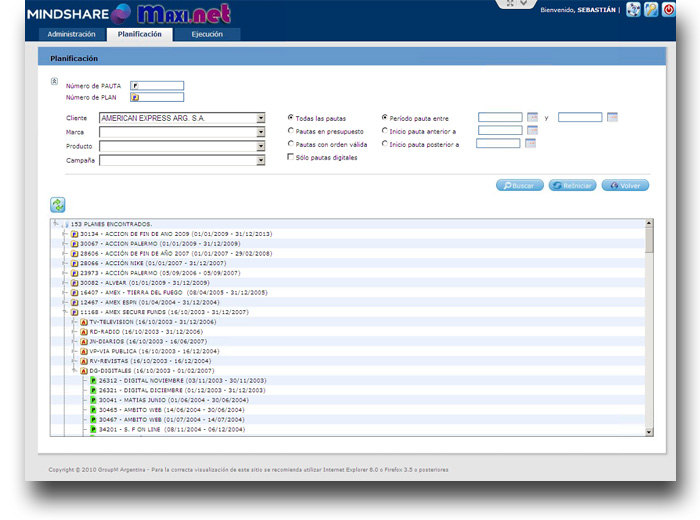
Task: Click the red power logout icon
Action: tap(667, 10)
